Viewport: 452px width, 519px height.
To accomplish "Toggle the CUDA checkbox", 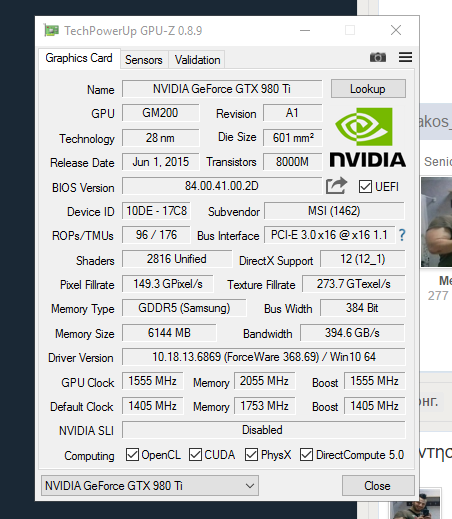I will tap(195, 455).
